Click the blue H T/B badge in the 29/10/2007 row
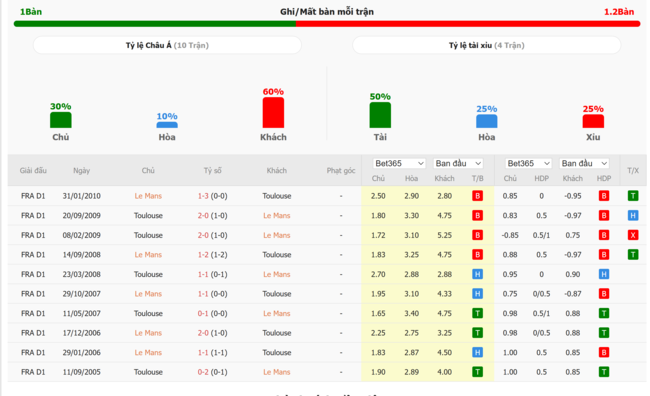The image size is (650, 396). [478, 294]
